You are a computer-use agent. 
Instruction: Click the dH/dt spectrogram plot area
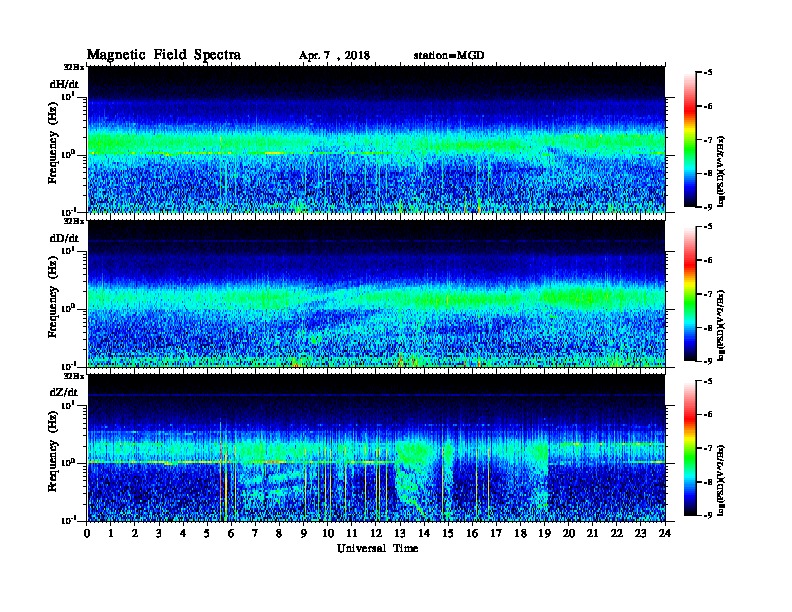click(376, 139)
